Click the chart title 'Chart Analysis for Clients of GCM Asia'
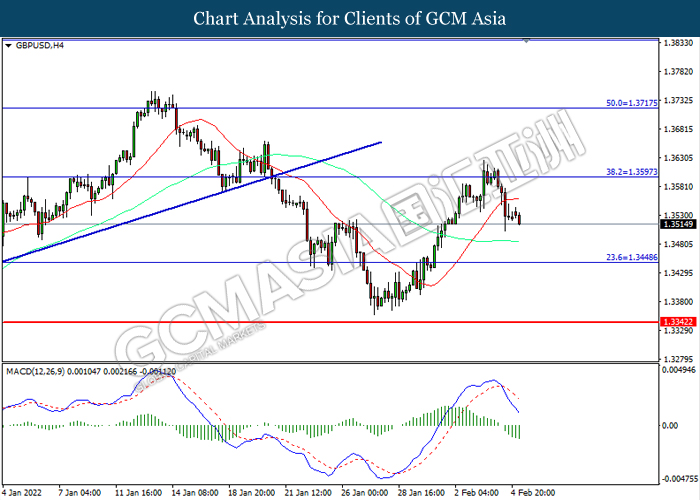700x500 pixels. (349, 18)
